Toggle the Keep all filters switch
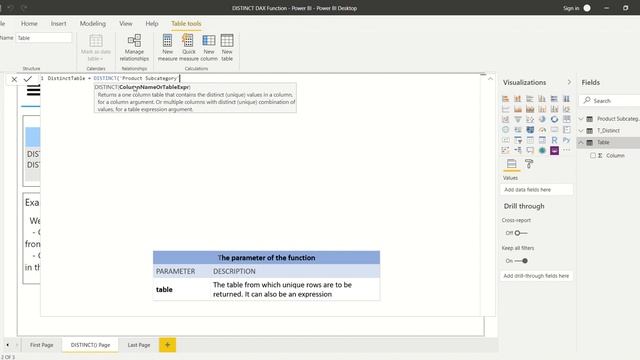640x360 pixels. pos(521,261)
